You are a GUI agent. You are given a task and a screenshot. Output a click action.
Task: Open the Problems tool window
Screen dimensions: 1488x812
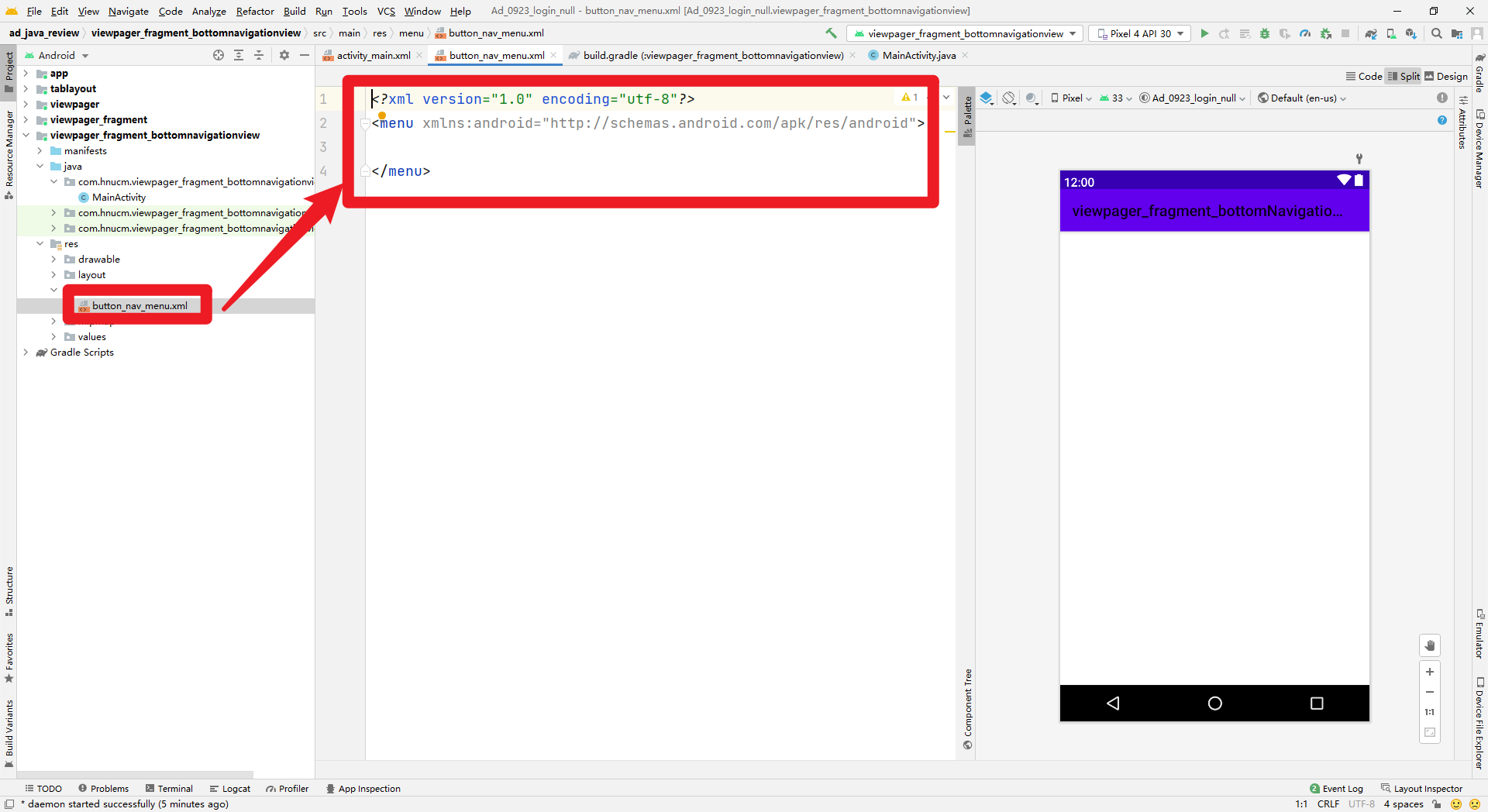click(103, 788)
